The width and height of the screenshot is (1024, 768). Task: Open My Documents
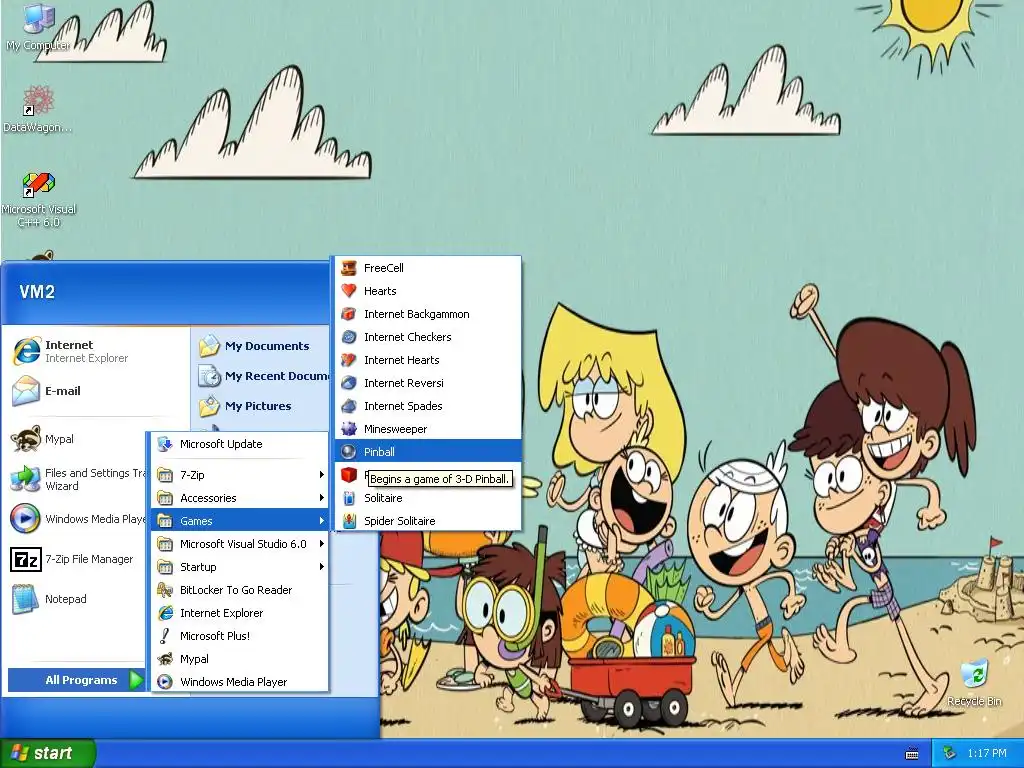[x=262, y=346]
